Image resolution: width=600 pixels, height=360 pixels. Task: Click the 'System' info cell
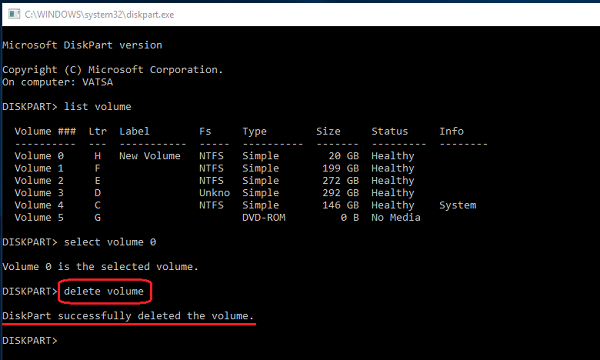458,205
